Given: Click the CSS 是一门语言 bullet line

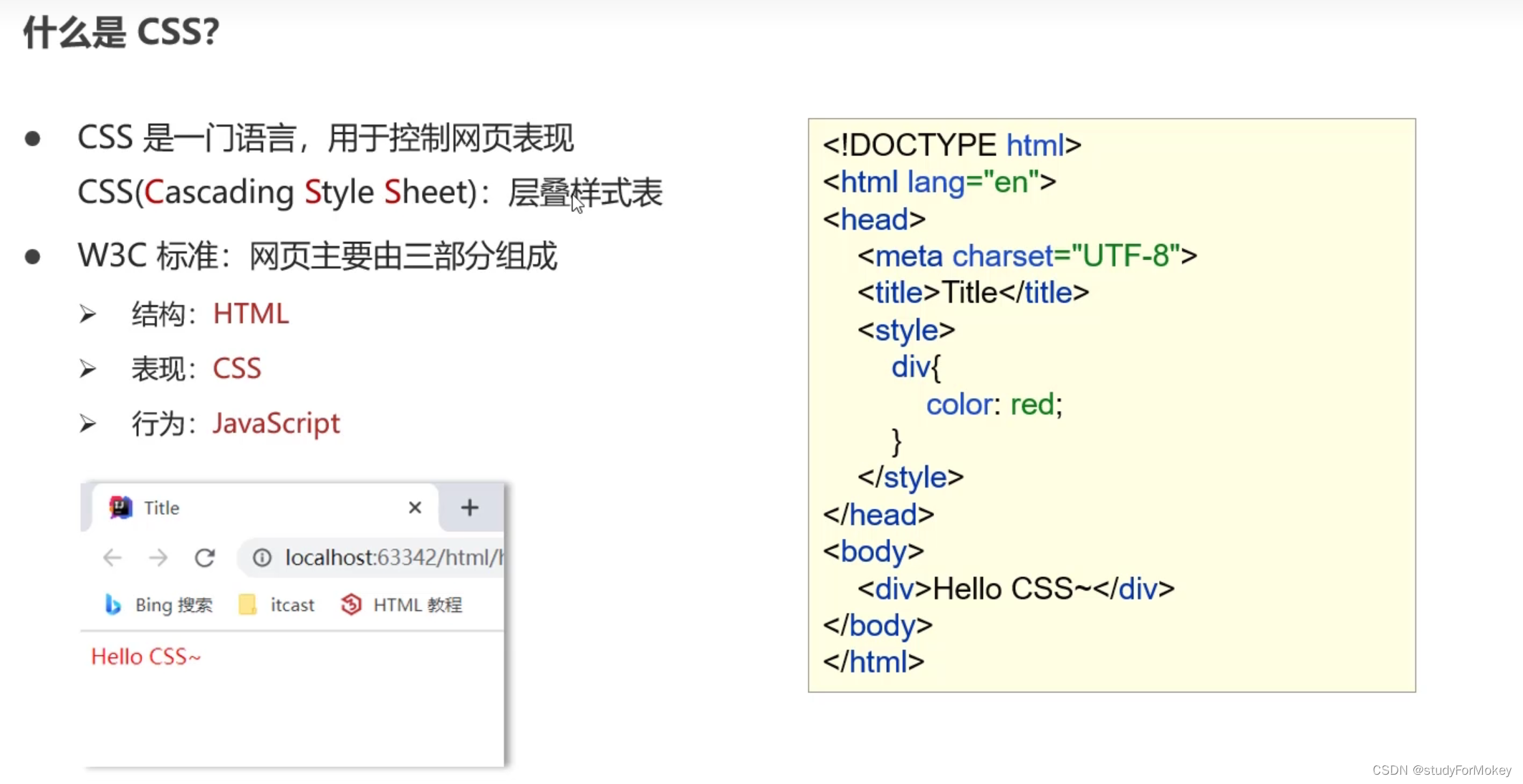Looking at the screenshot, I should pyautogui.click(x=325, y=137).
